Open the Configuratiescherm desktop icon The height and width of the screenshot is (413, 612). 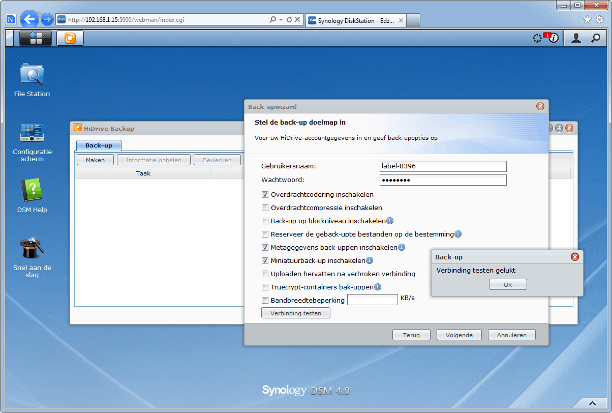tap(32, 141)
